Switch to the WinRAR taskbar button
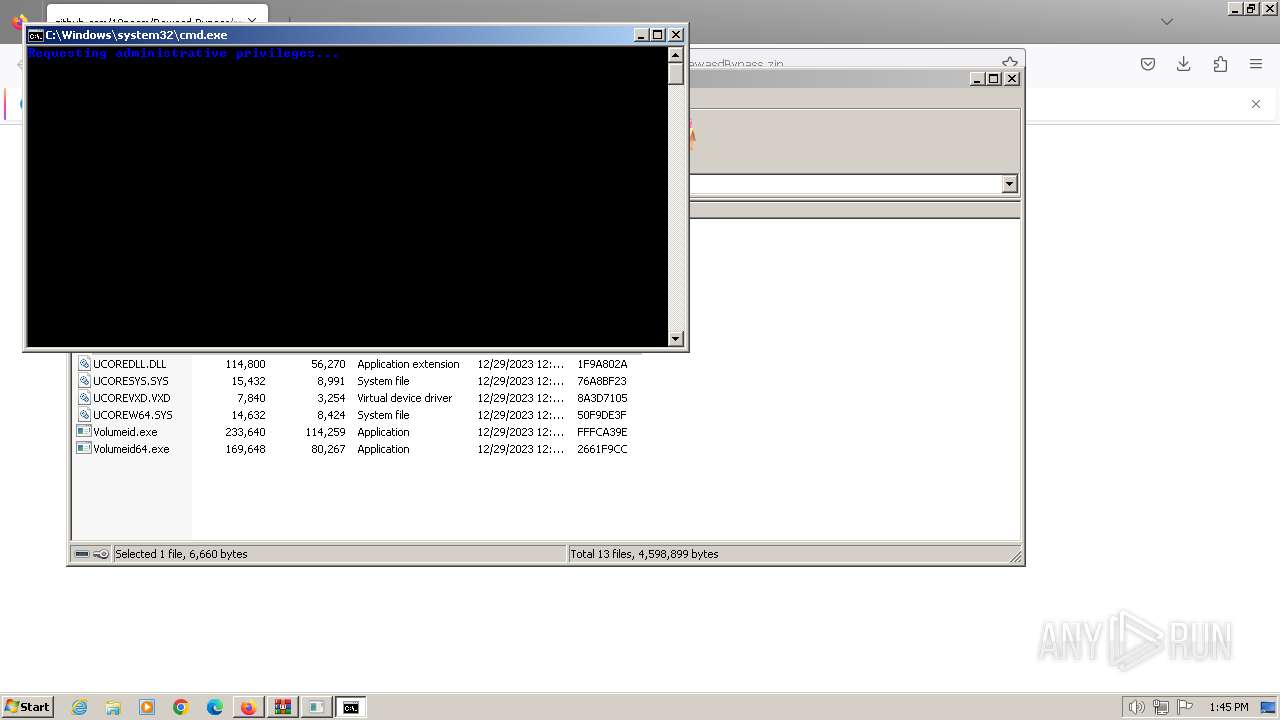Screen dimensions: 1280x720 click(282, 707)
